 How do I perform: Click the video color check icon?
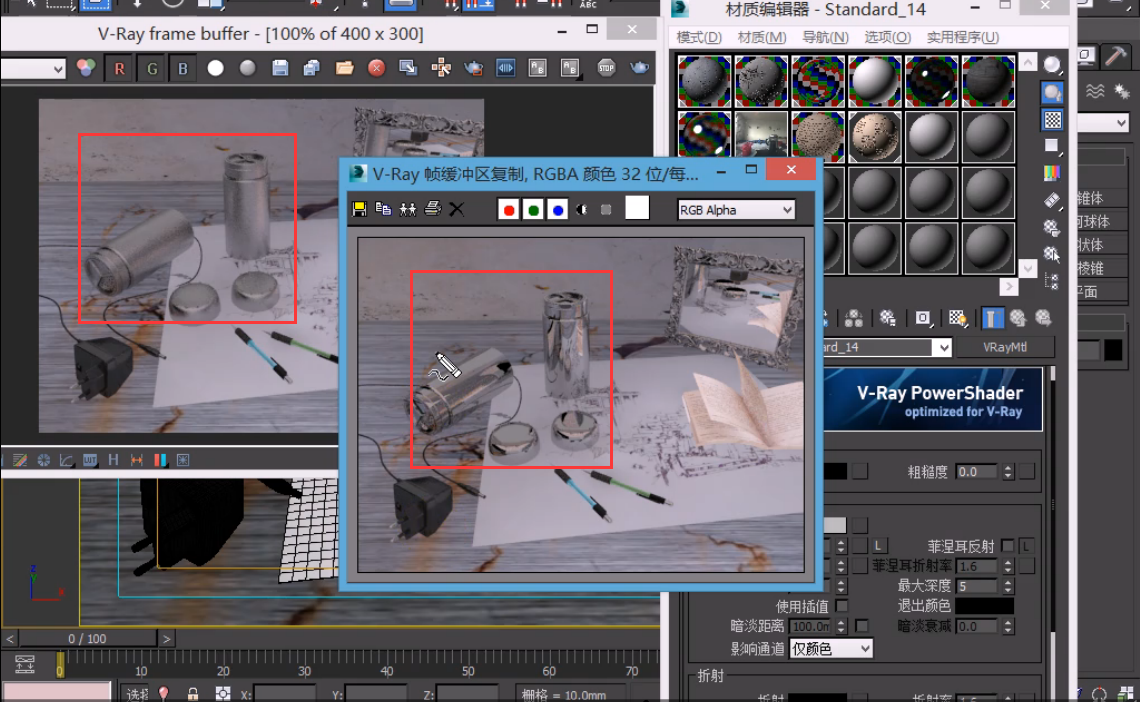tap(1052, 173)
